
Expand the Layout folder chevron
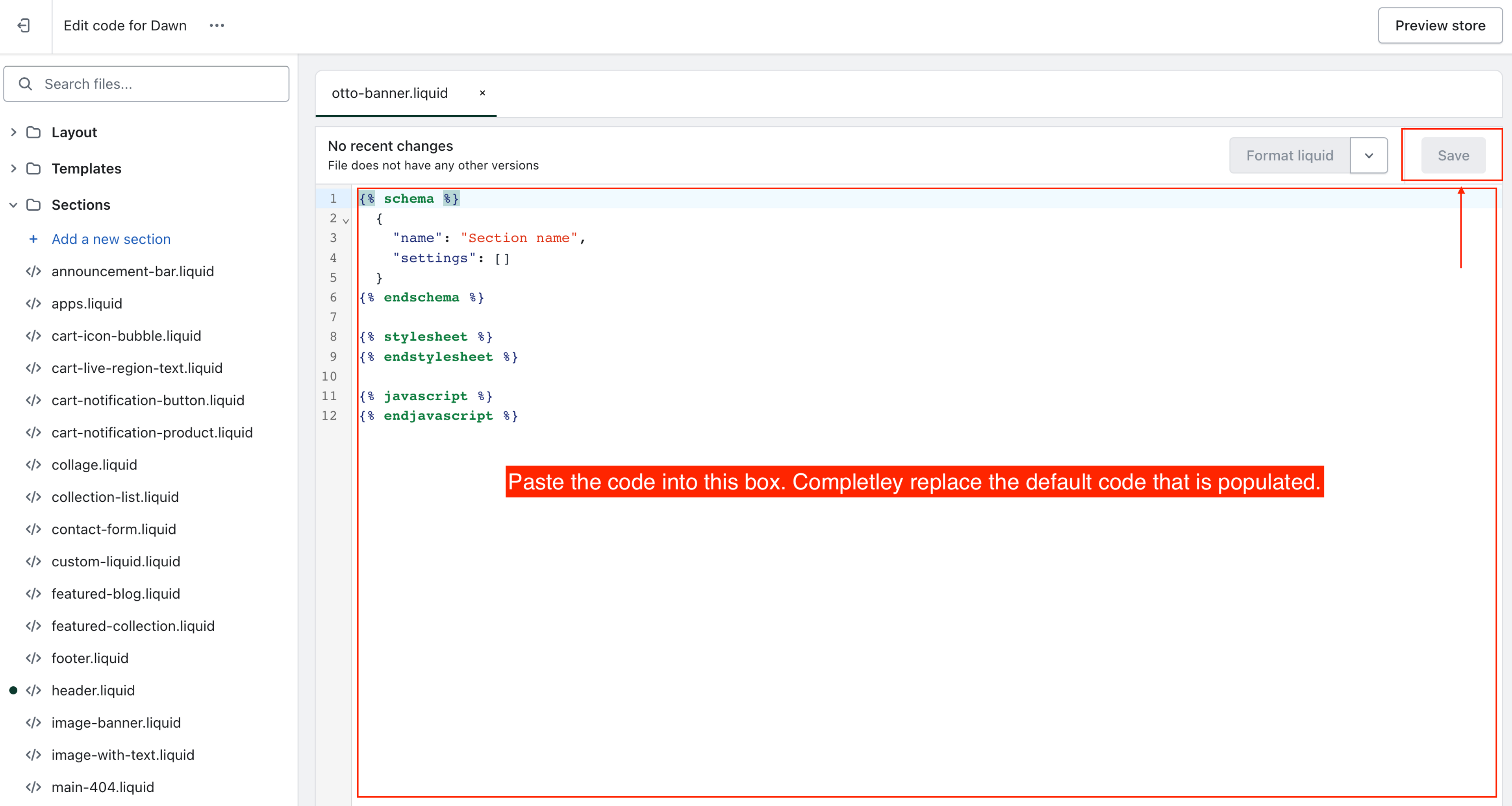point(13,132)
